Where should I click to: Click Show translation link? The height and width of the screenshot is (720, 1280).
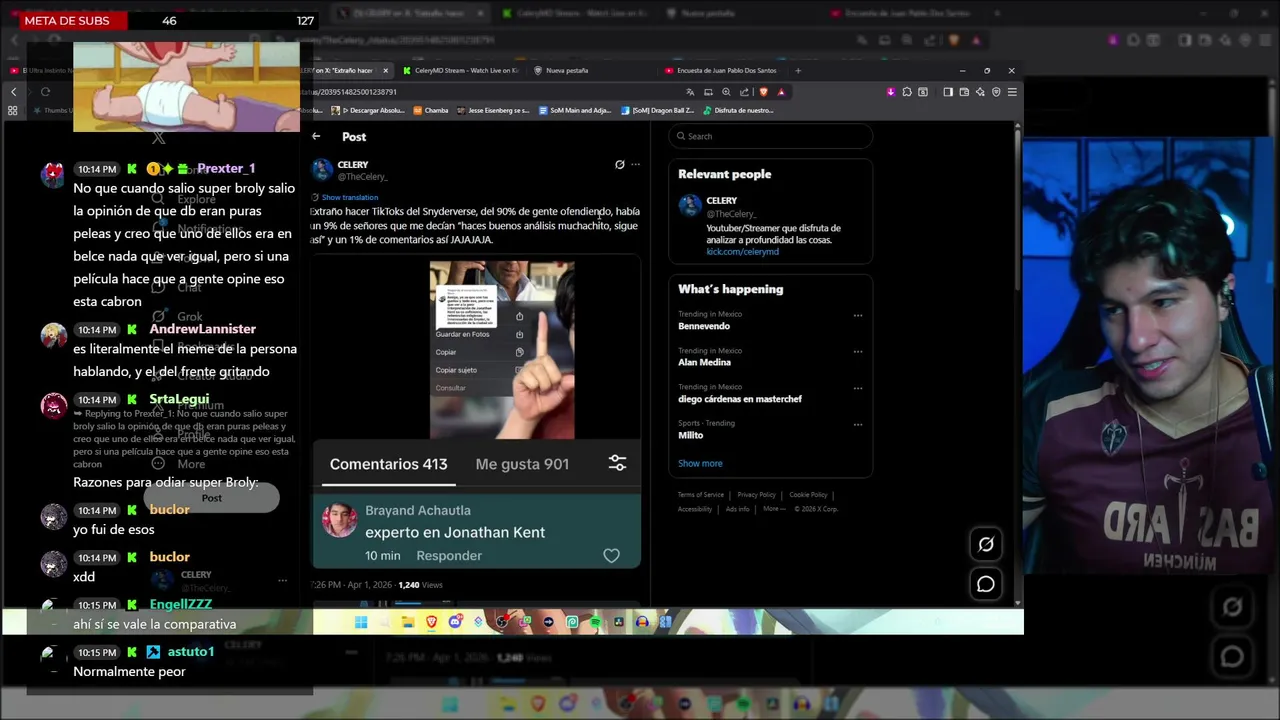pos(349,197)
